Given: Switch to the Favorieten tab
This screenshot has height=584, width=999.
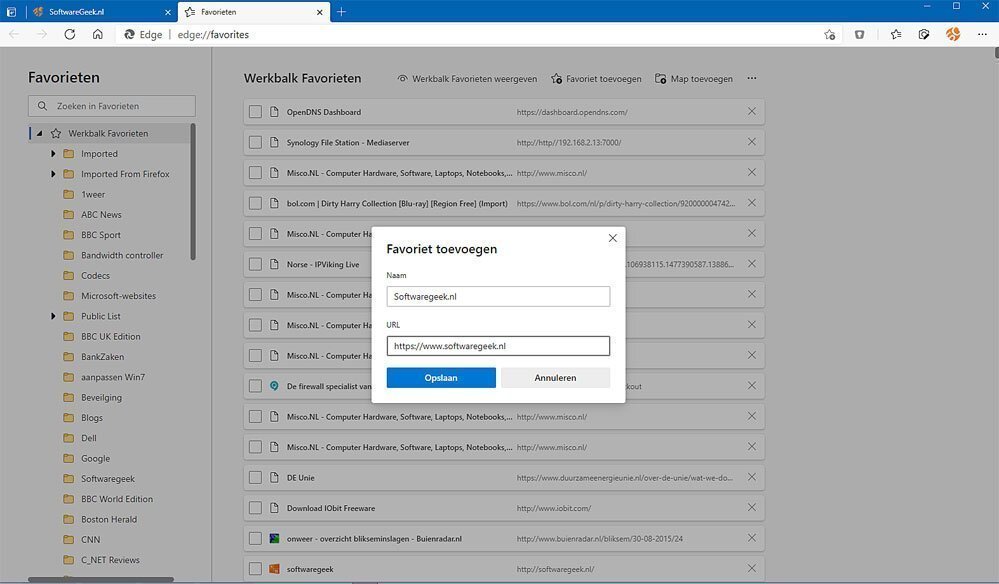Looking at the screenshot, I should pos(254,11).
